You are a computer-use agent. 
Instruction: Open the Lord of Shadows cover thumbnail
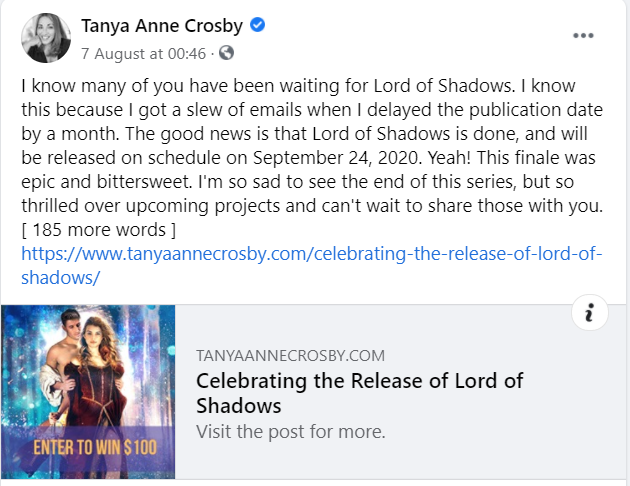point(88,392)
